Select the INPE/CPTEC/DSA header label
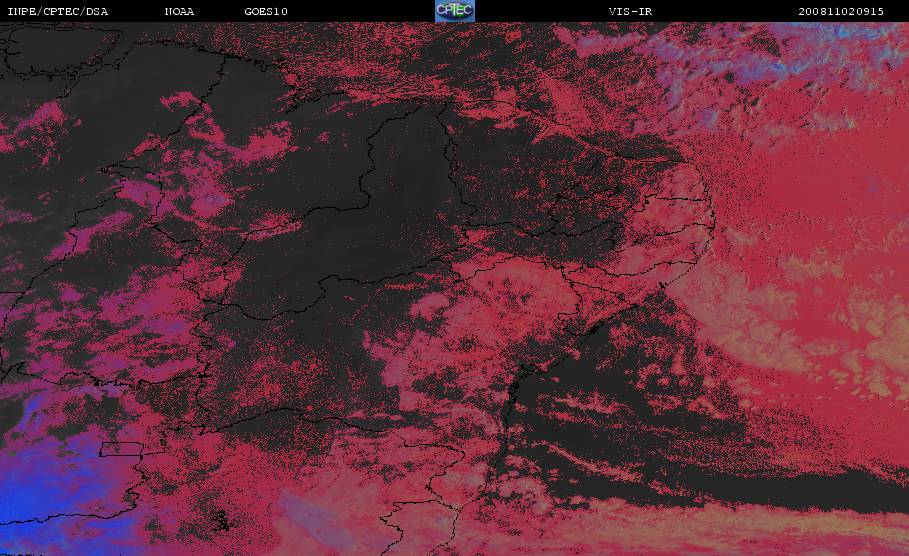909x556 pixels. [57, 12]
